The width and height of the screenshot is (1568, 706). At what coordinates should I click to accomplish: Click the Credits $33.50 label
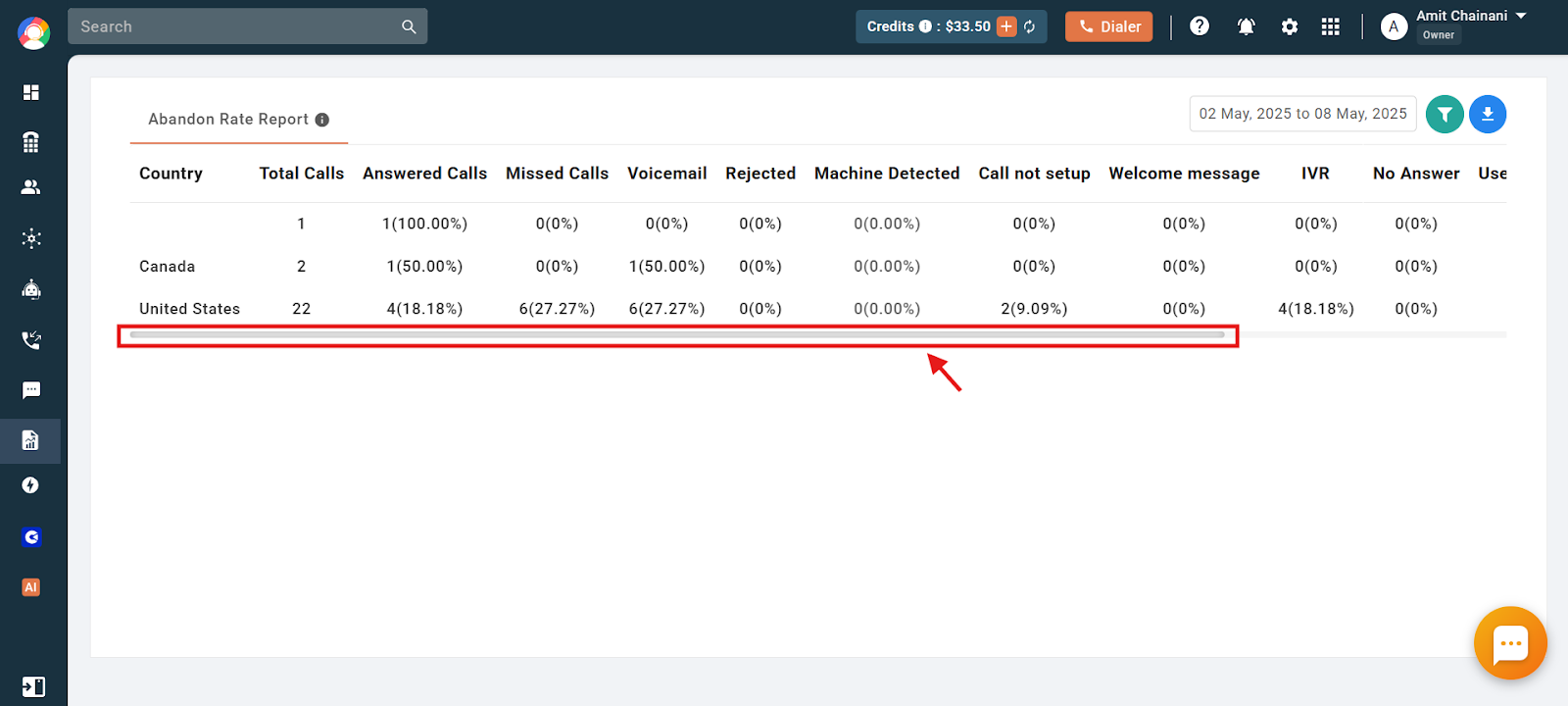(x=928, y=26)
